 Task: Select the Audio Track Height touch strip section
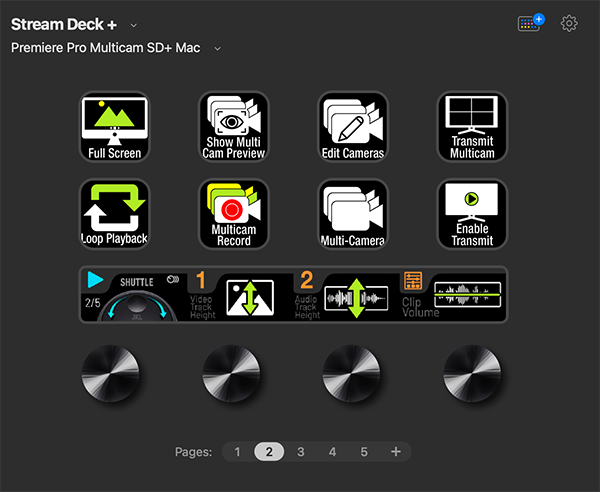[346, 295]
